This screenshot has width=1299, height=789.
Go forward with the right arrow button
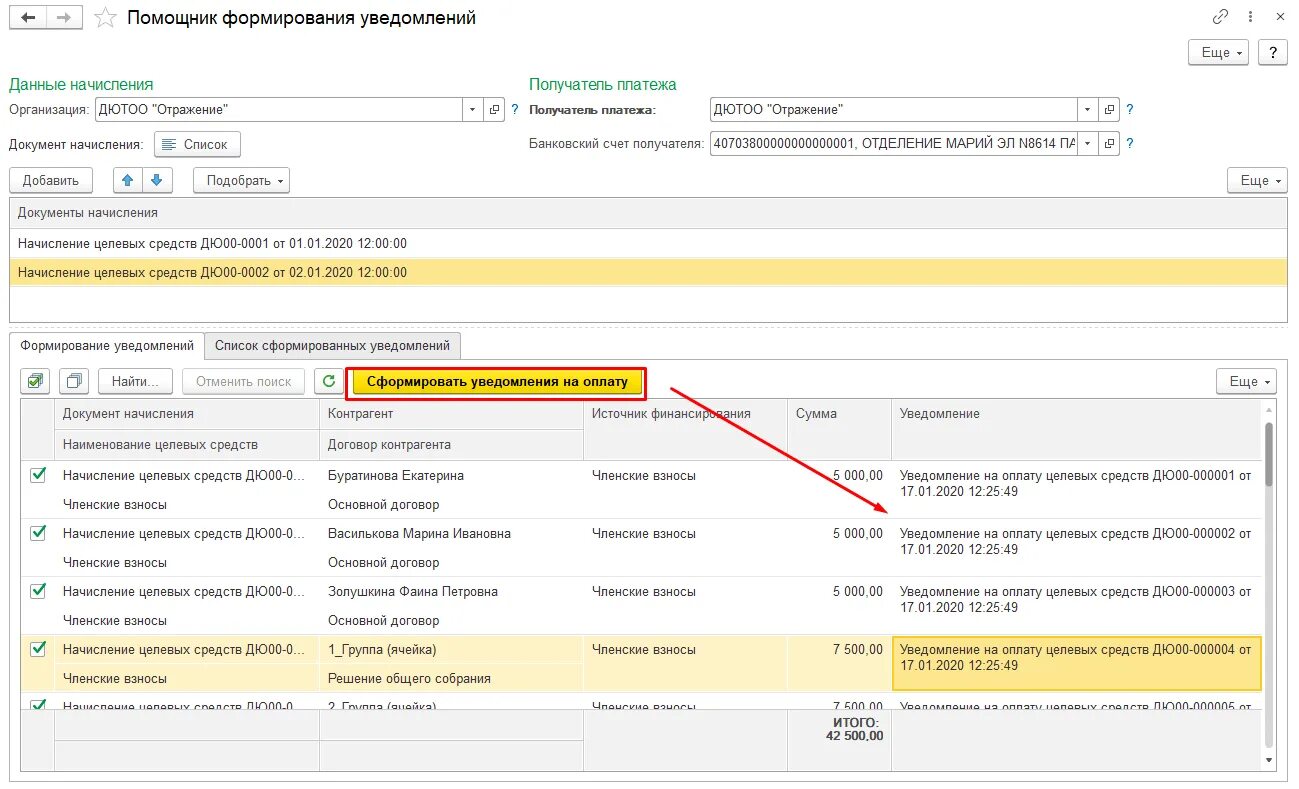coord(65,18)
